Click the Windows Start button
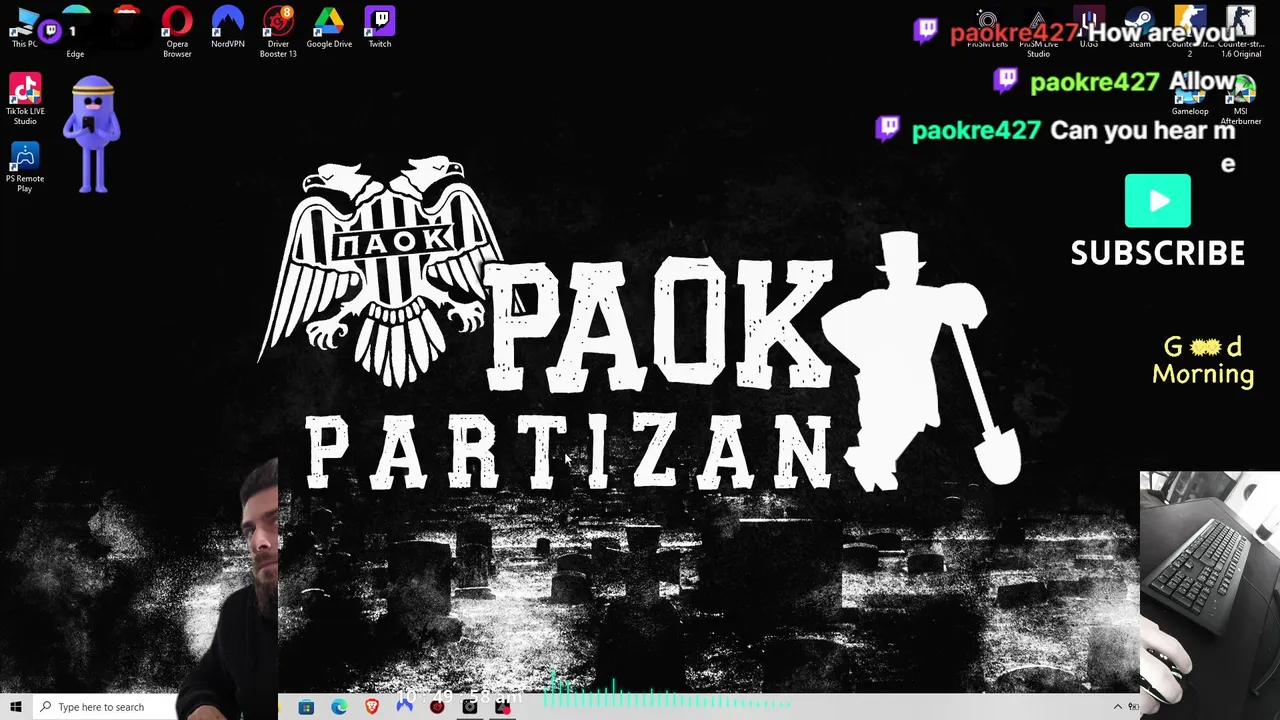This screenshot has height=720, width=1280. (x=16, y=707)
